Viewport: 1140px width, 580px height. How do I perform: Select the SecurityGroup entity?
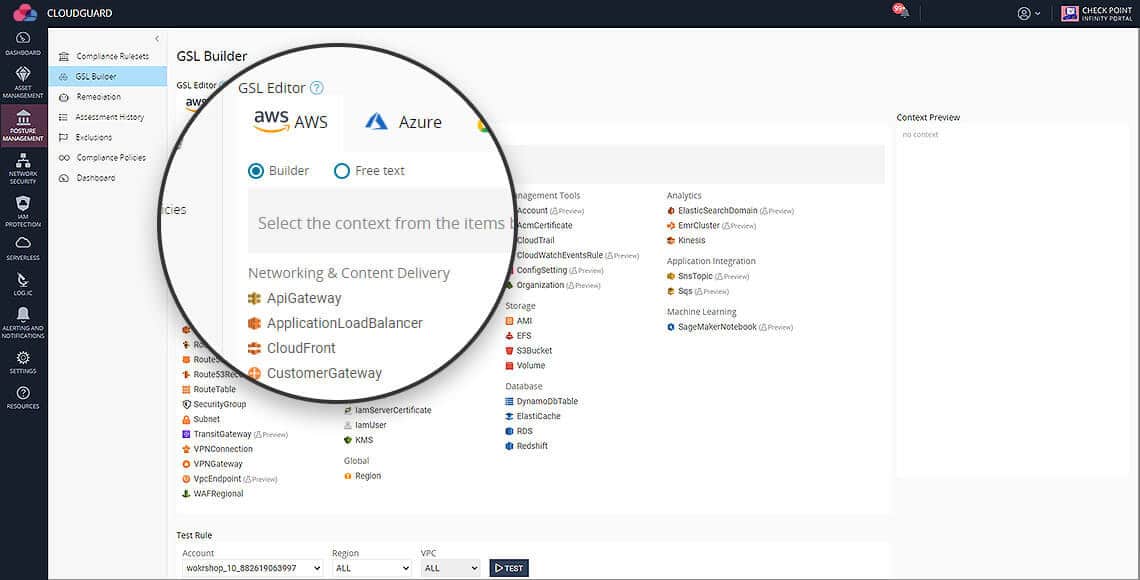[x=220, y=404]
